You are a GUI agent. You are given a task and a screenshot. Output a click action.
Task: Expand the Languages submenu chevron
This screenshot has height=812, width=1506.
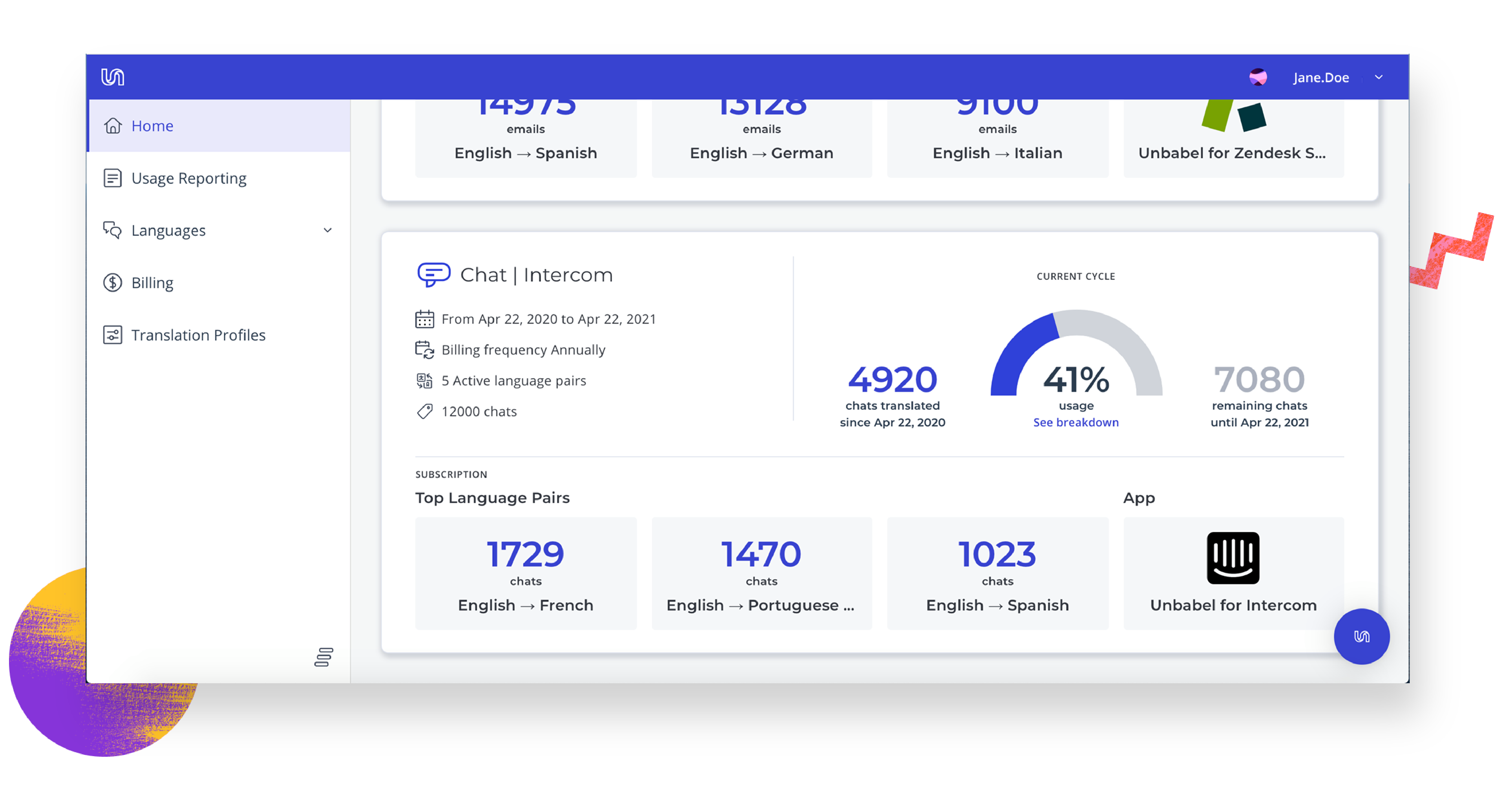click(x=327, y=230)
